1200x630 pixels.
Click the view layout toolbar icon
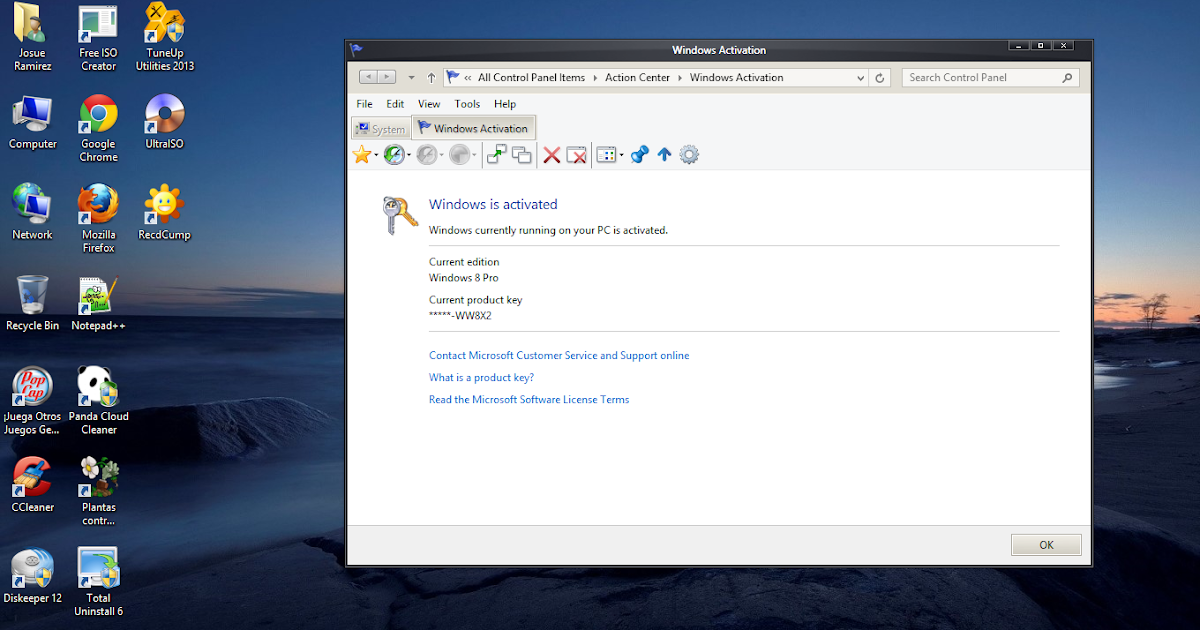(x=606, y=154)
